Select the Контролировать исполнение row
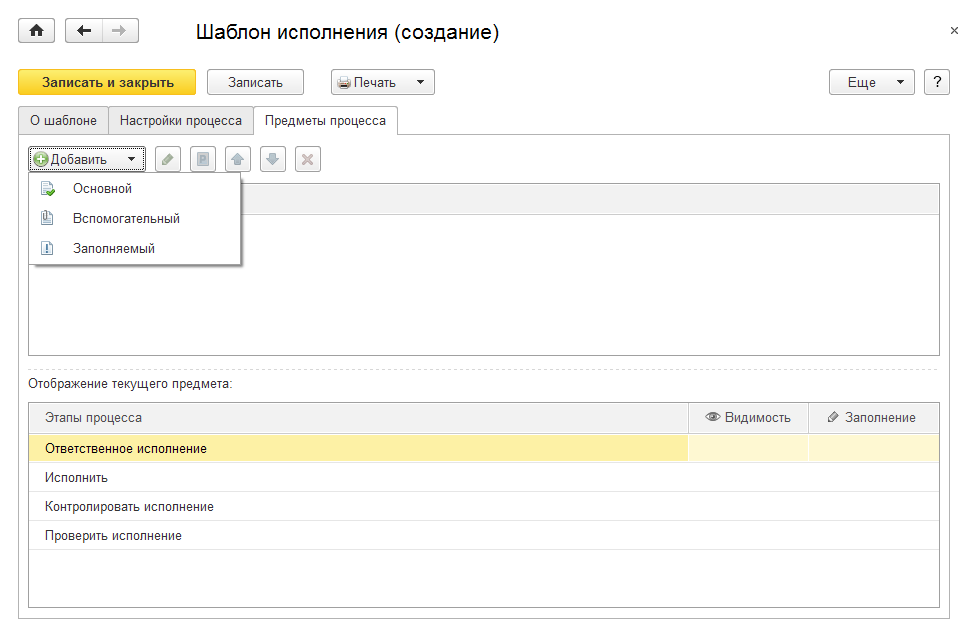The image size is (973, 630). 129,506
